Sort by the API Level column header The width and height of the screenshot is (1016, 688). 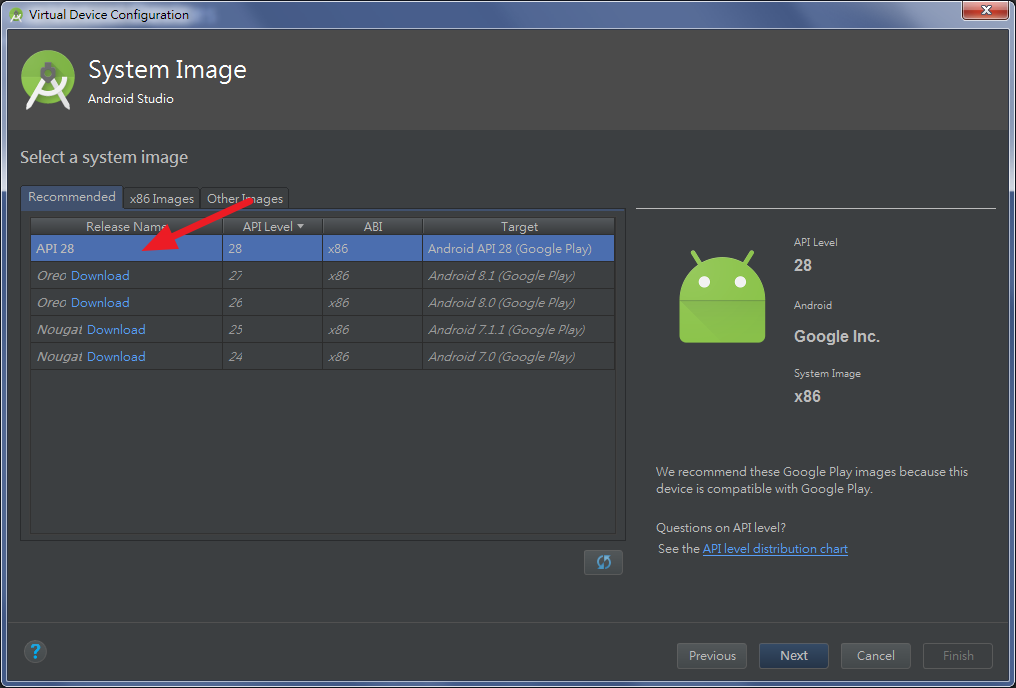273,226
